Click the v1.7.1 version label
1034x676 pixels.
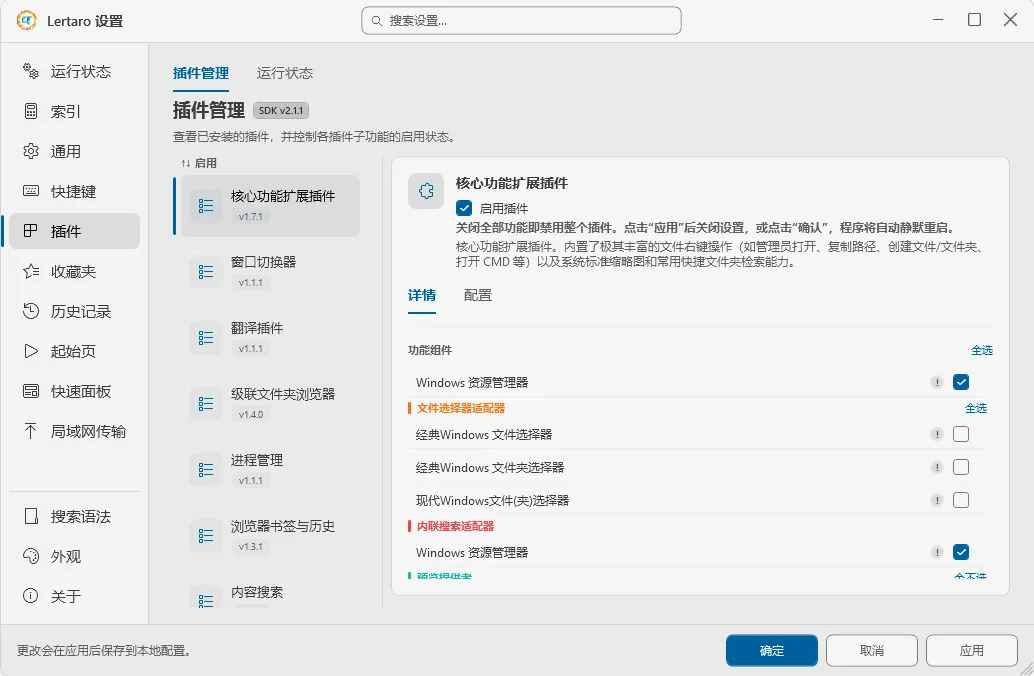point(251,216)
